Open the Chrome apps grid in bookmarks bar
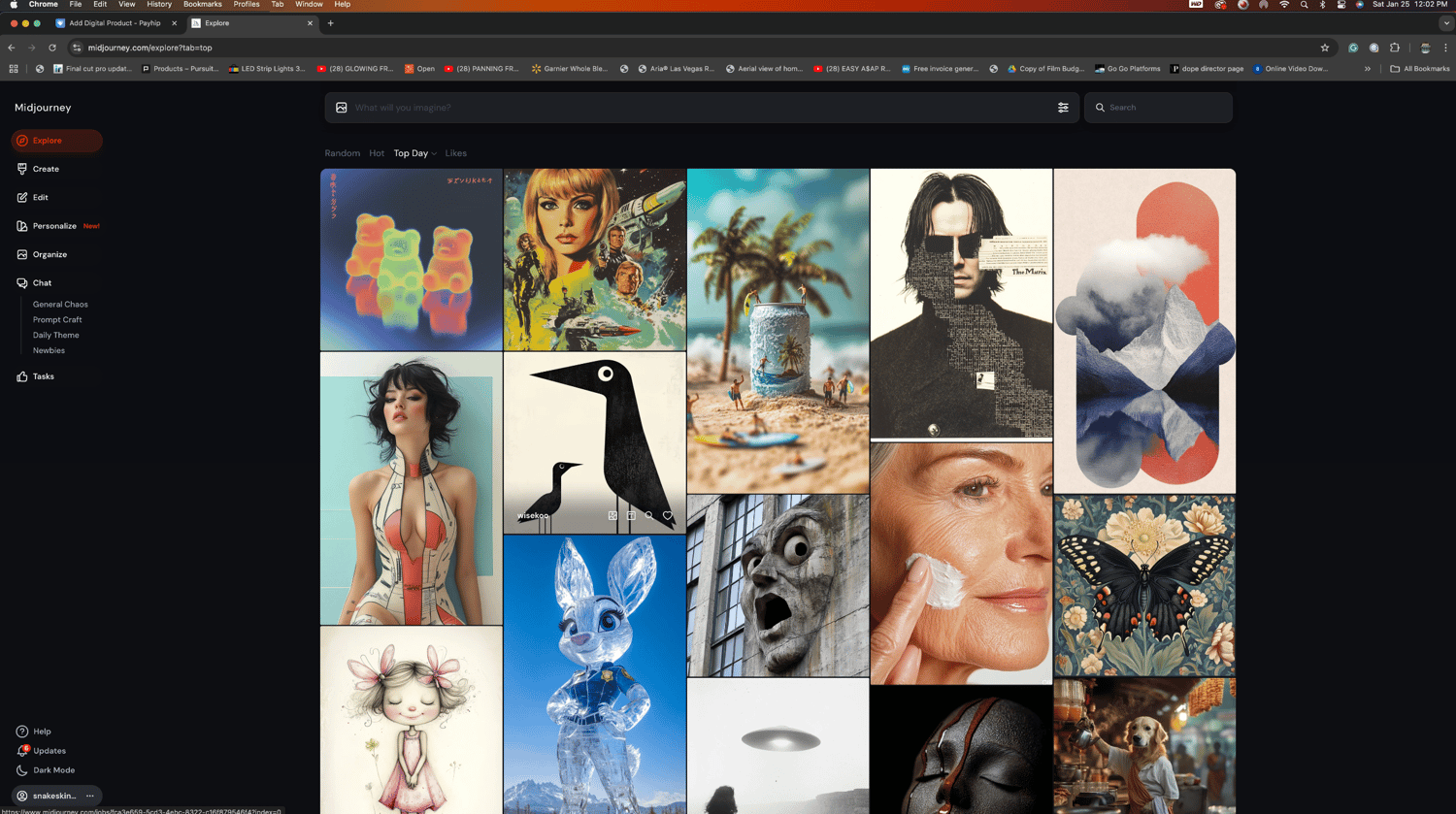This screenshot has height=814, width=1456. point(14,69)
